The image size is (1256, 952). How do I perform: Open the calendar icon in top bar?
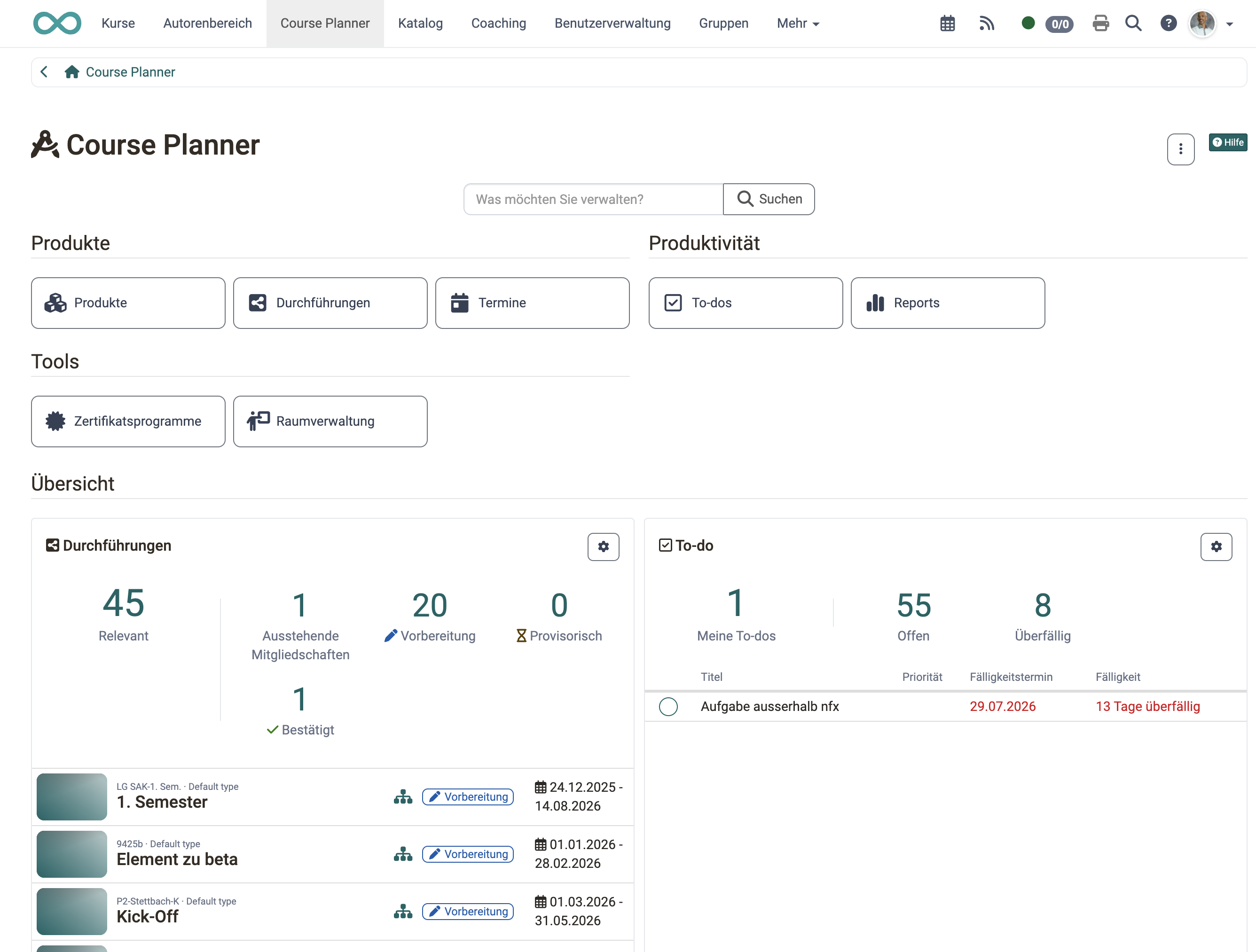tap(947, 23)
